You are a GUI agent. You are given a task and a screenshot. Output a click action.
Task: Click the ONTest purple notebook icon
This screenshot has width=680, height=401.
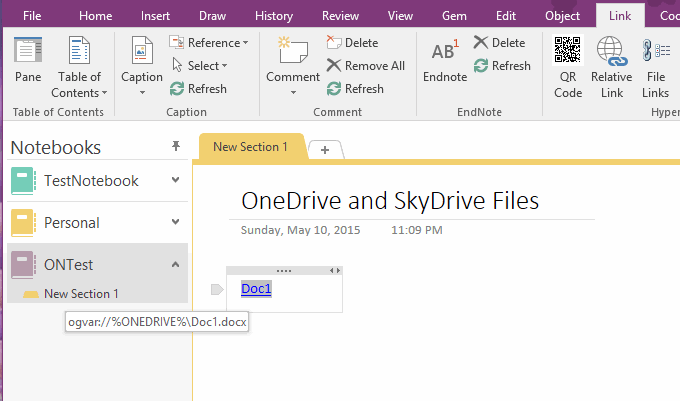pos(23,265)
